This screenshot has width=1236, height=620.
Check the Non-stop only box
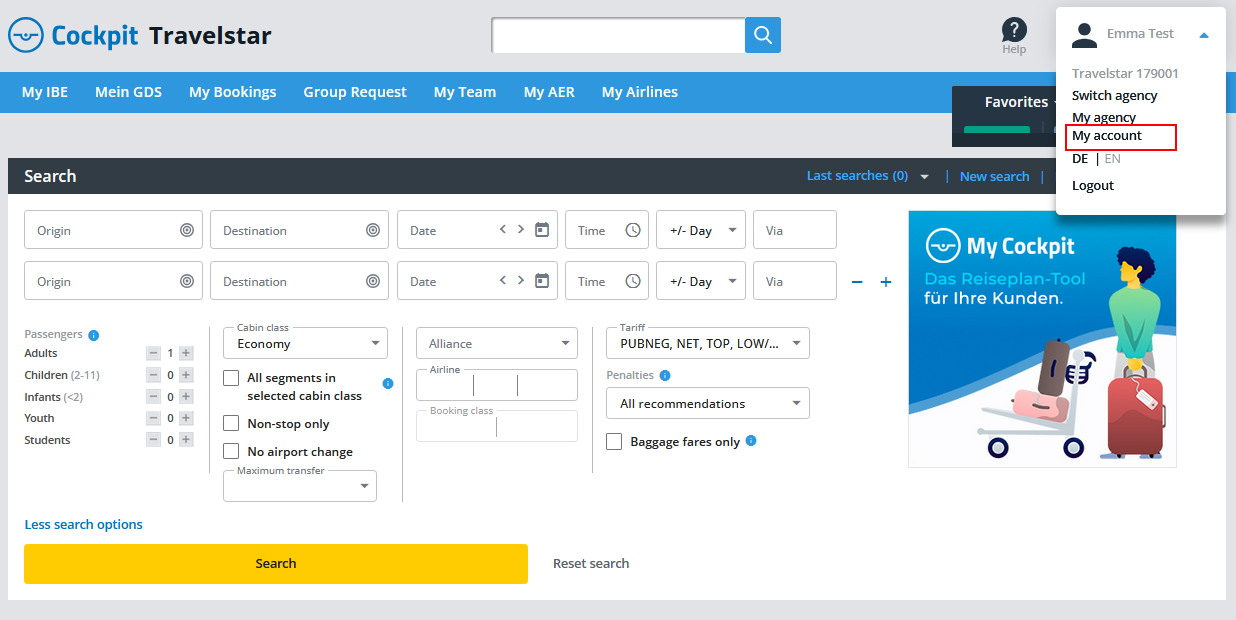231,423
